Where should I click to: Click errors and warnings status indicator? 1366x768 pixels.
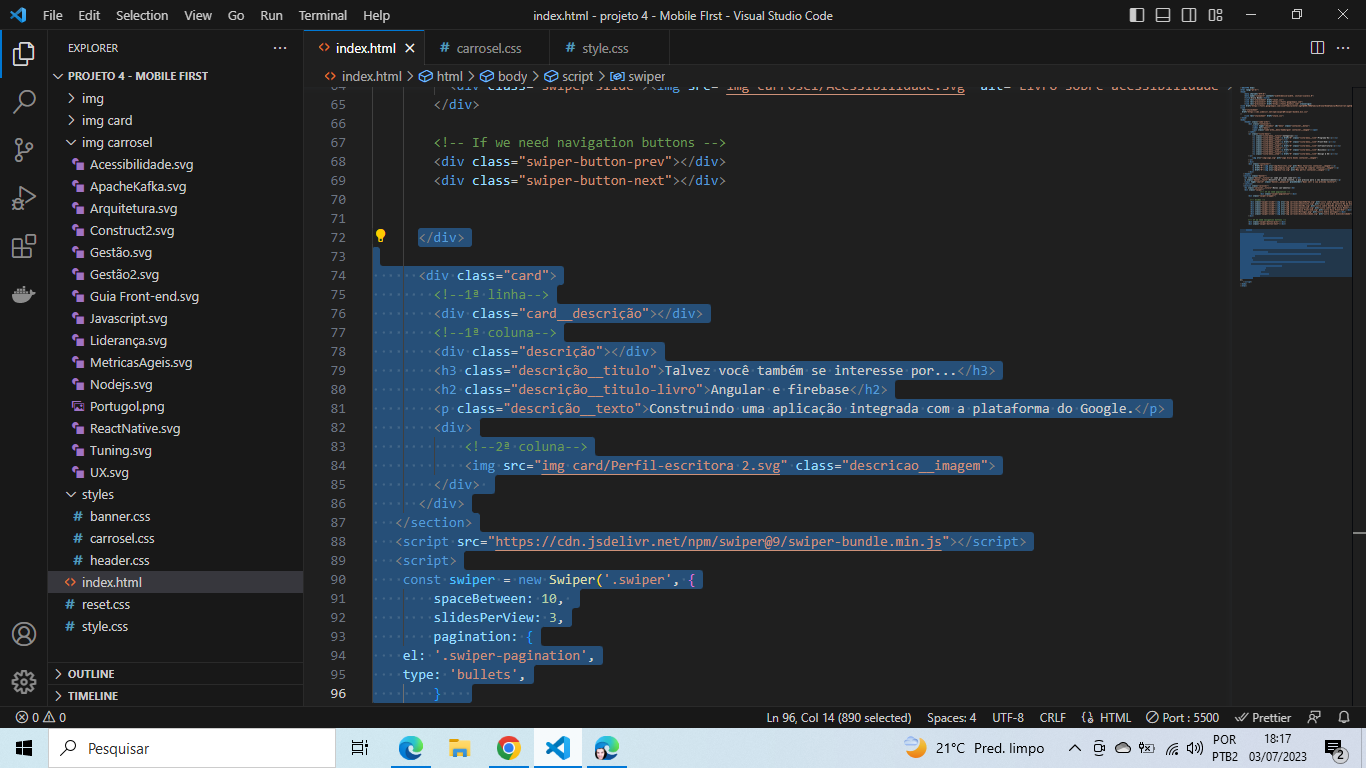(x=41, y=718)
